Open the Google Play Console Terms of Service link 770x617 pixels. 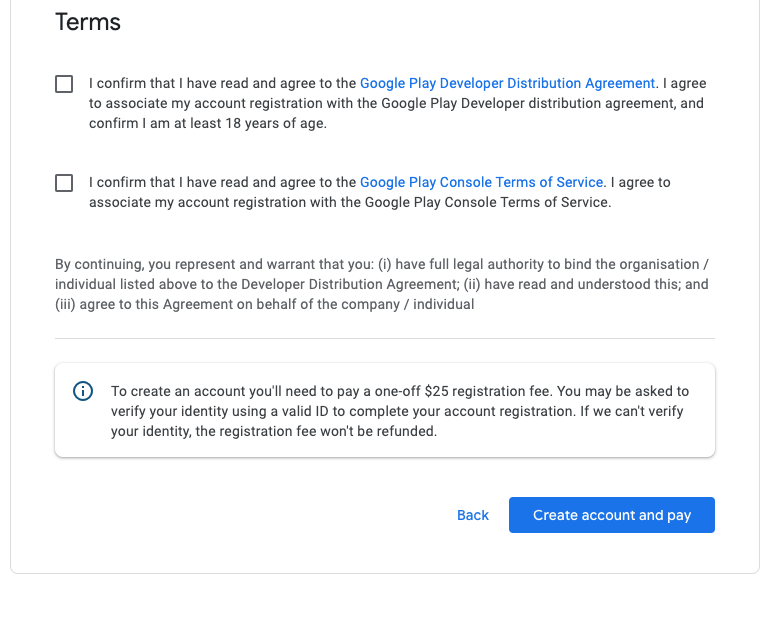click(481, 183)
